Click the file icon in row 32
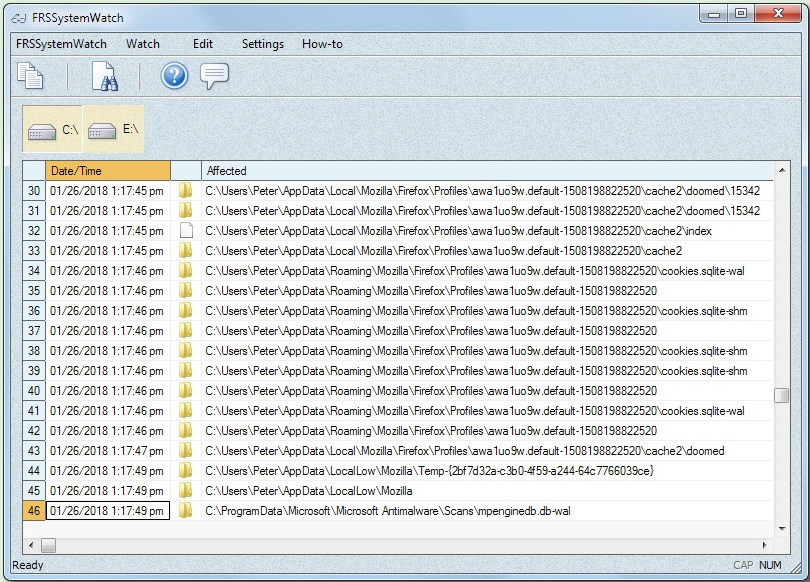Image resolution: width=810 pixels, height=582 pixels. [186, 231]
